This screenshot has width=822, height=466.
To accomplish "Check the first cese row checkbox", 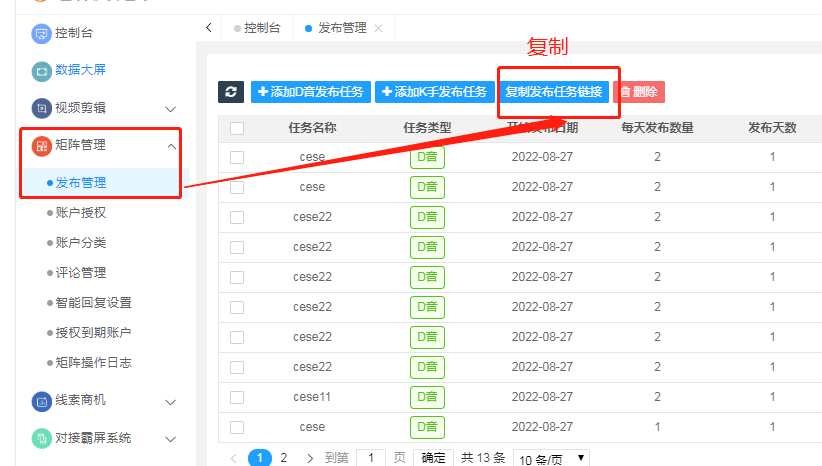I will coord(237,157).
